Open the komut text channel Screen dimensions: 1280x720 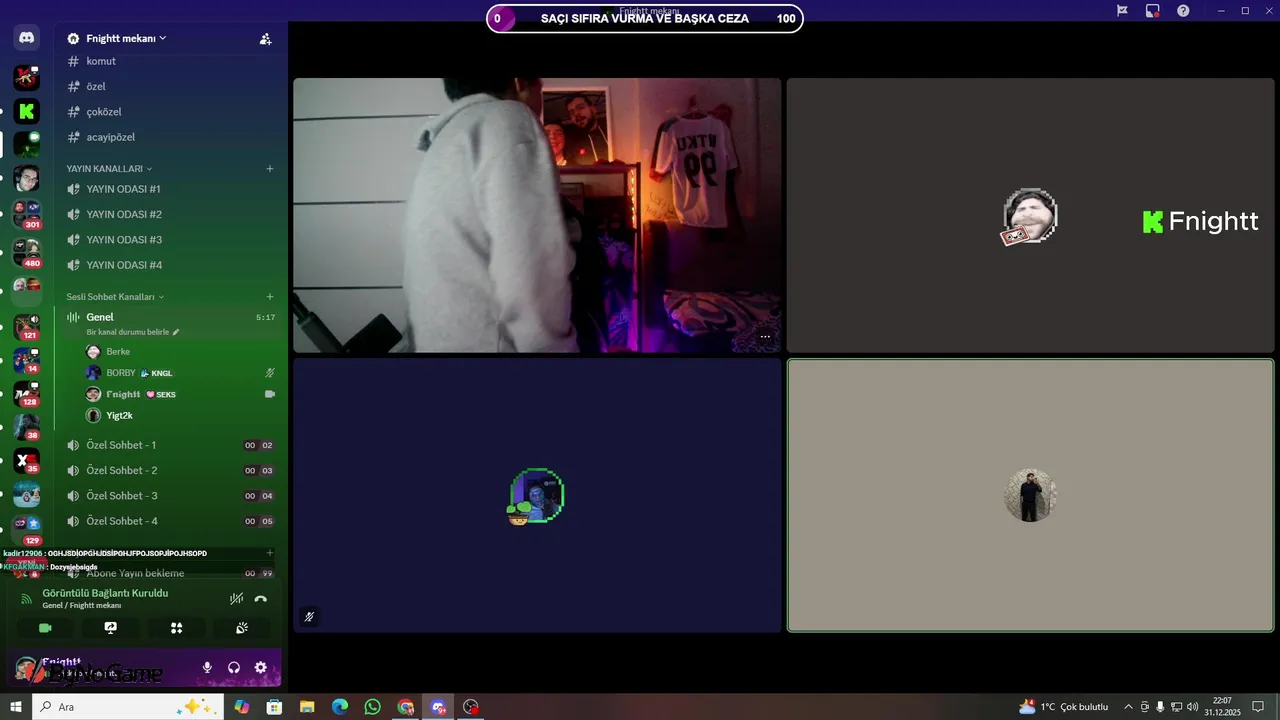tap(170, 61)
